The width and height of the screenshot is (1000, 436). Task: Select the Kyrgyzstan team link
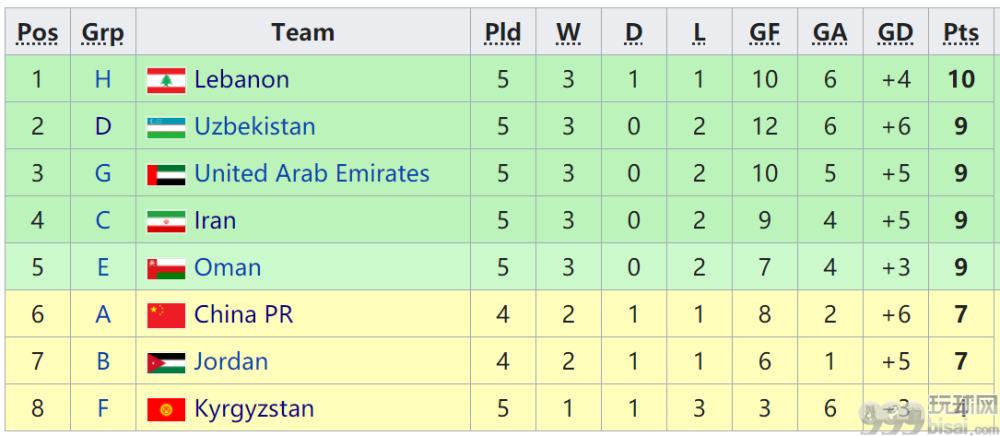tap(254, 409)
